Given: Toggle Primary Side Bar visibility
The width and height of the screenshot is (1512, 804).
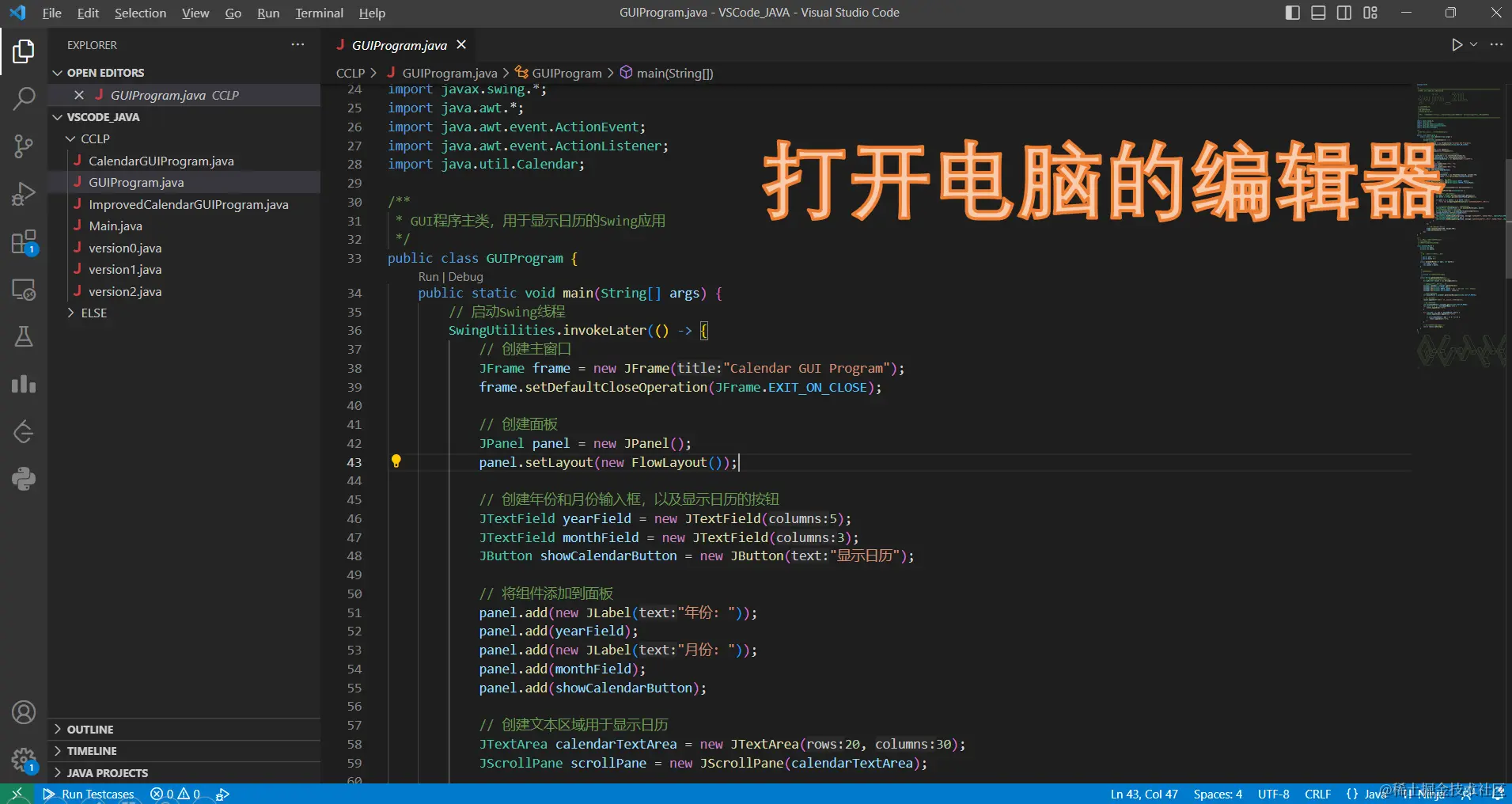Looking at the screenshot, I should click(1292, 13).
